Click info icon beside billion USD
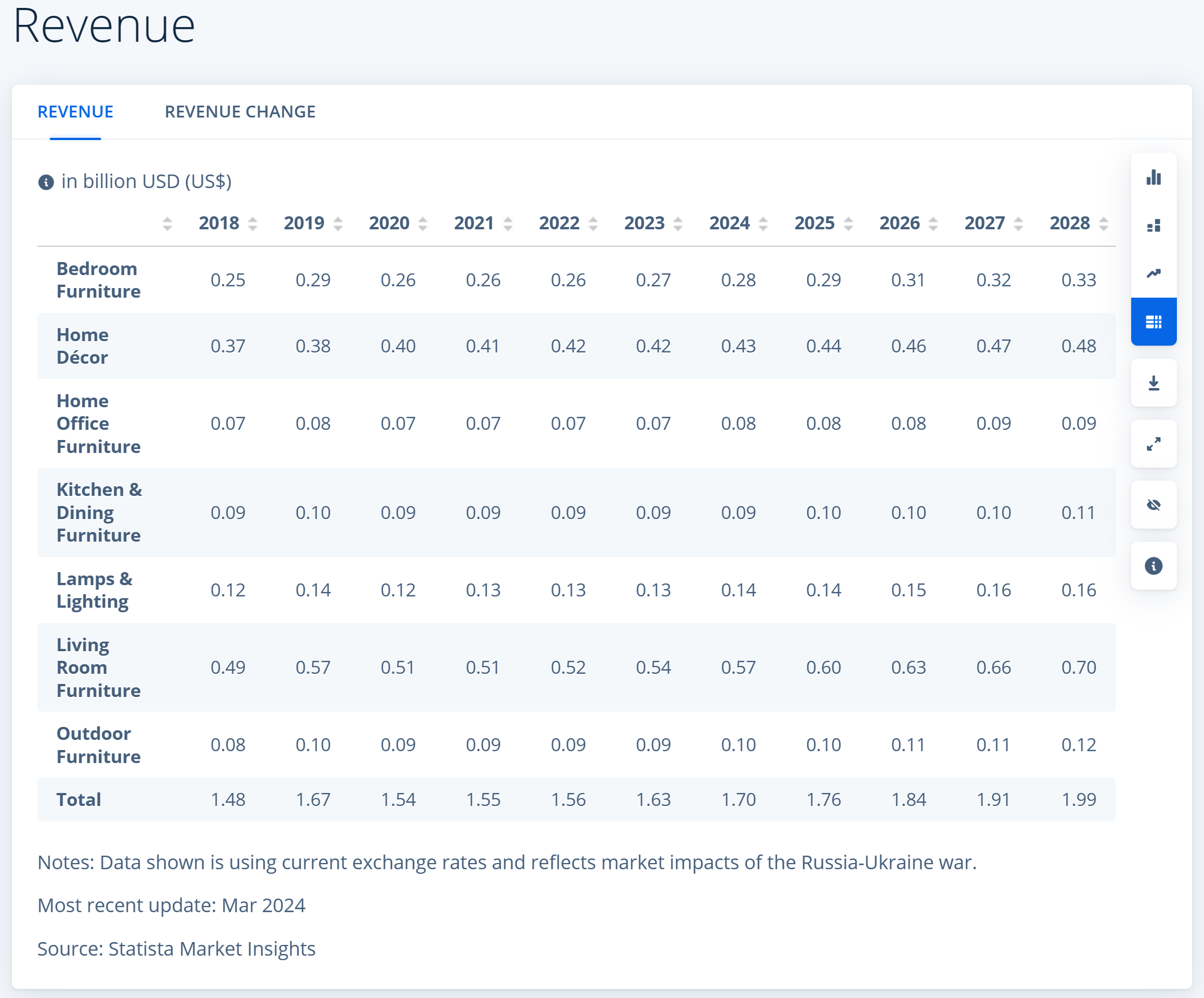The height and width of the screenshot is (998, 1204). tap(46, 182)
